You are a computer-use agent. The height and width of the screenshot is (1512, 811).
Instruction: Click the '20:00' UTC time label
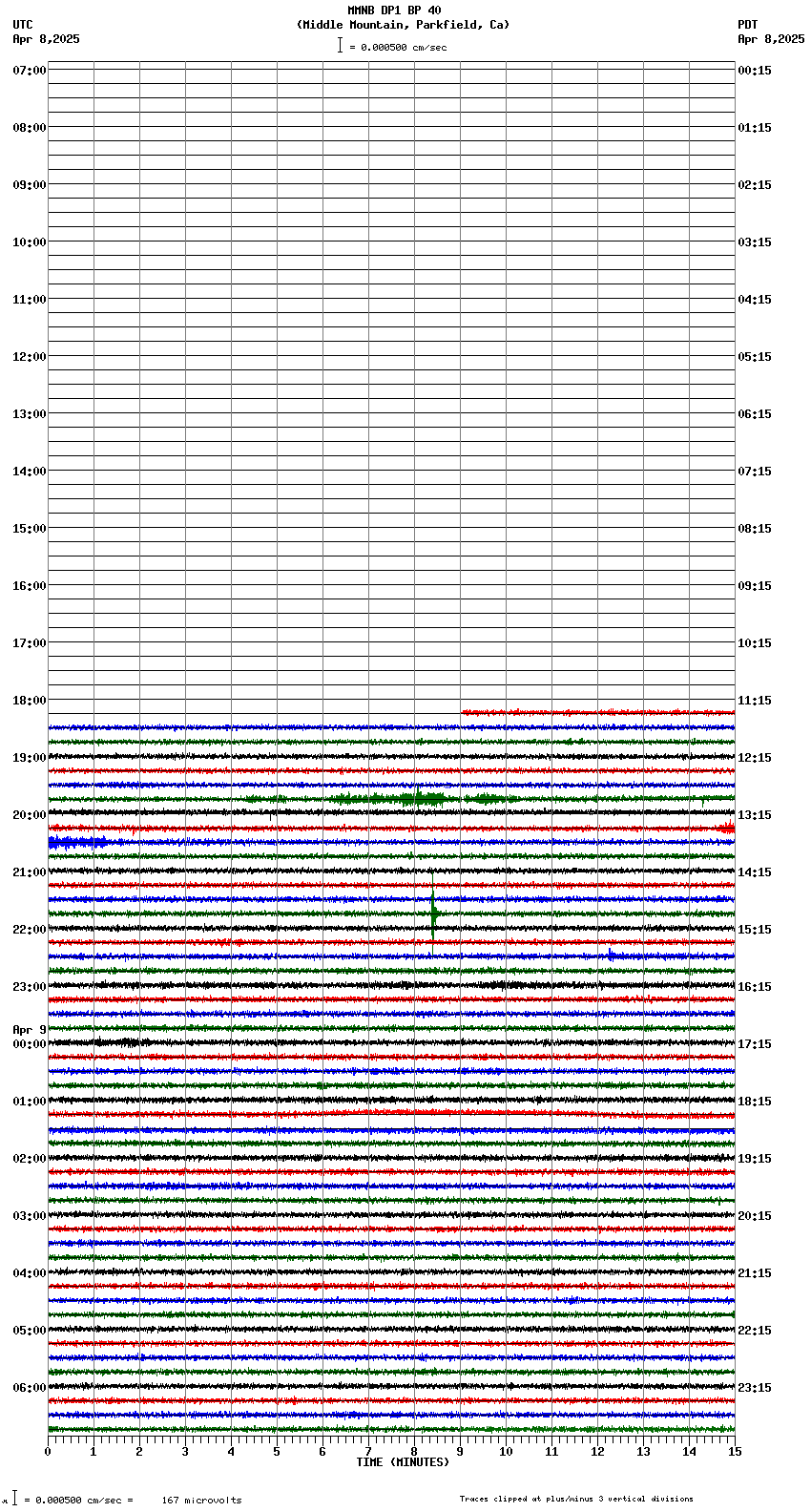pos(30,815)
